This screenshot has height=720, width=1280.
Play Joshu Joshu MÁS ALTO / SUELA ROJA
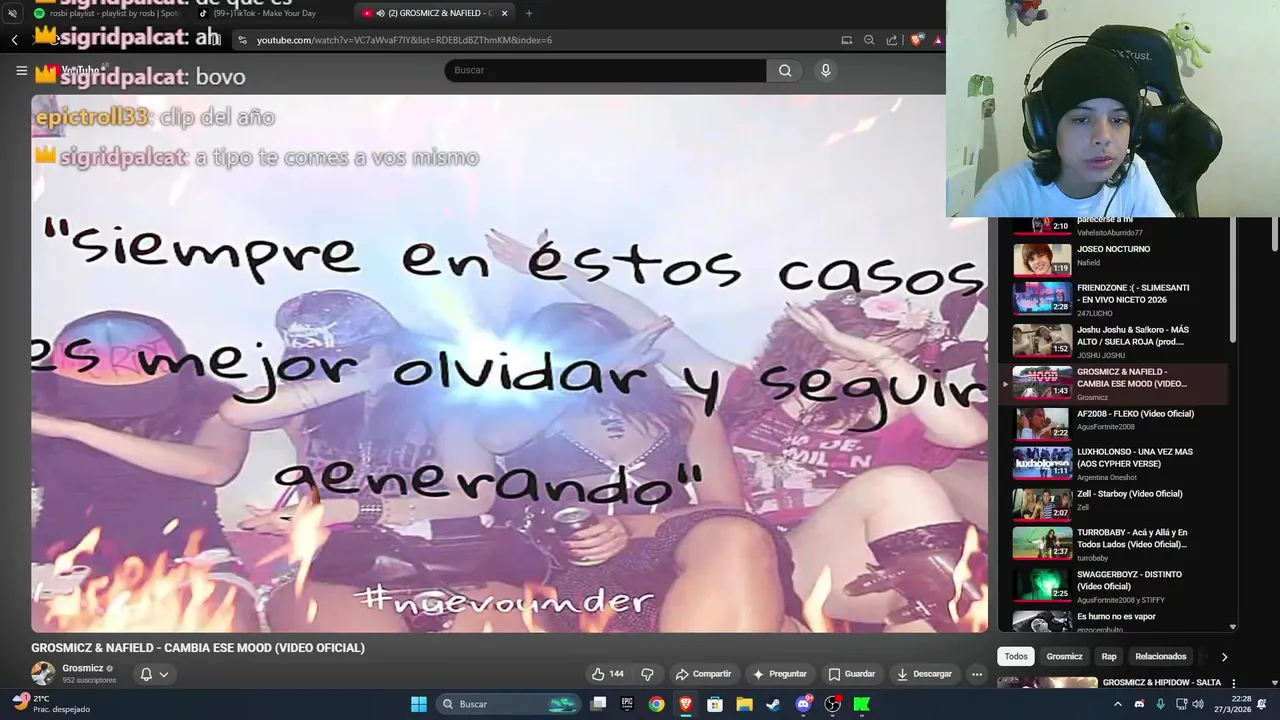[1113, 341]
